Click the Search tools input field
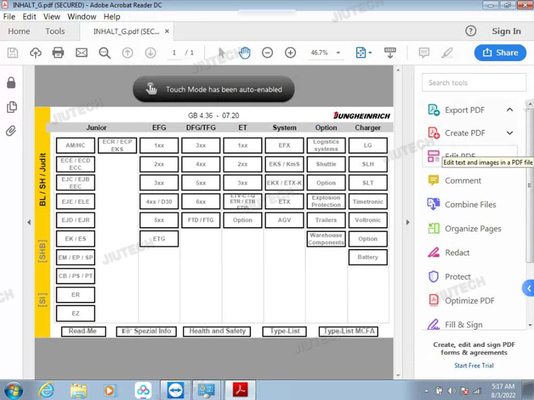The height and width of the screenshot is (400, 534). [x=474, y=83]
